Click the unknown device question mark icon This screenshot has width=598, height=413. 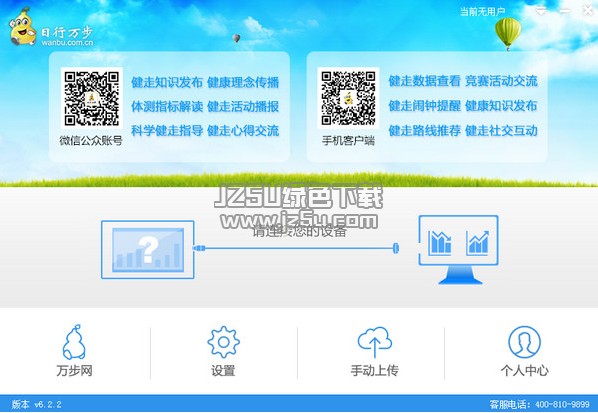pyautogui.click(x=148, y=250)
